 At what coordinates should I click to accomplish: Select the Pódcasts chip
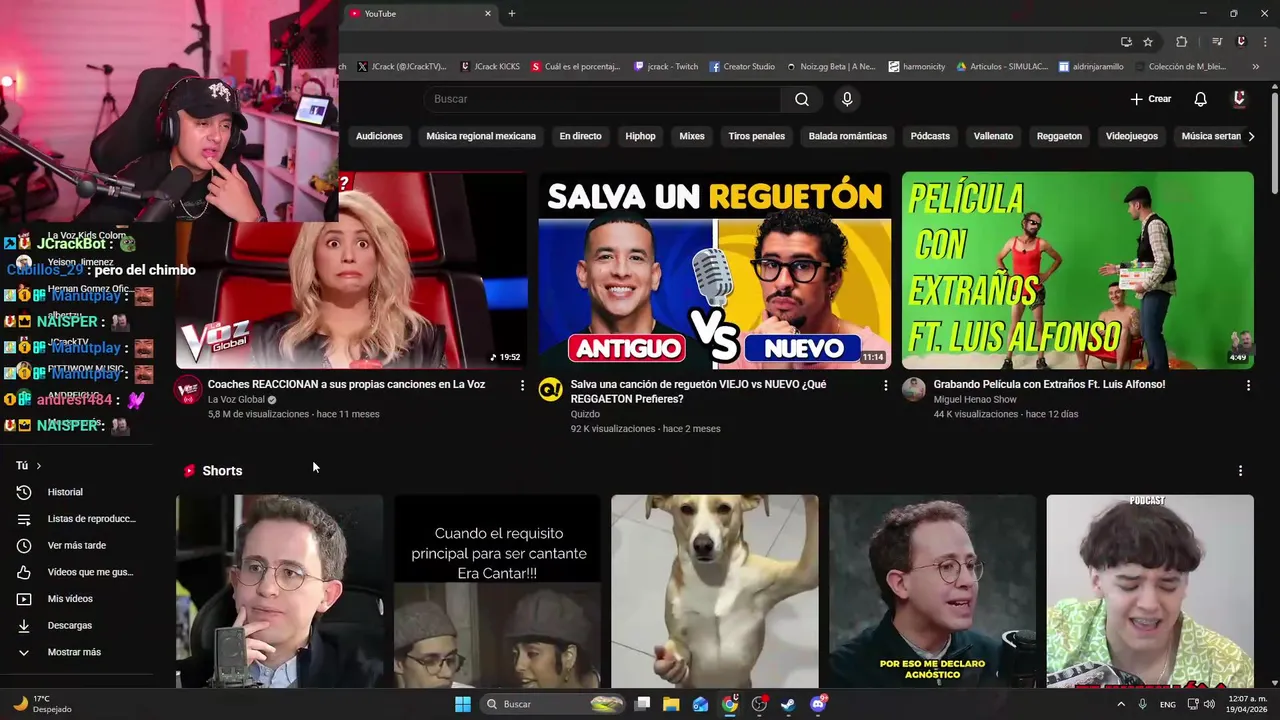(x=930, y=136)
